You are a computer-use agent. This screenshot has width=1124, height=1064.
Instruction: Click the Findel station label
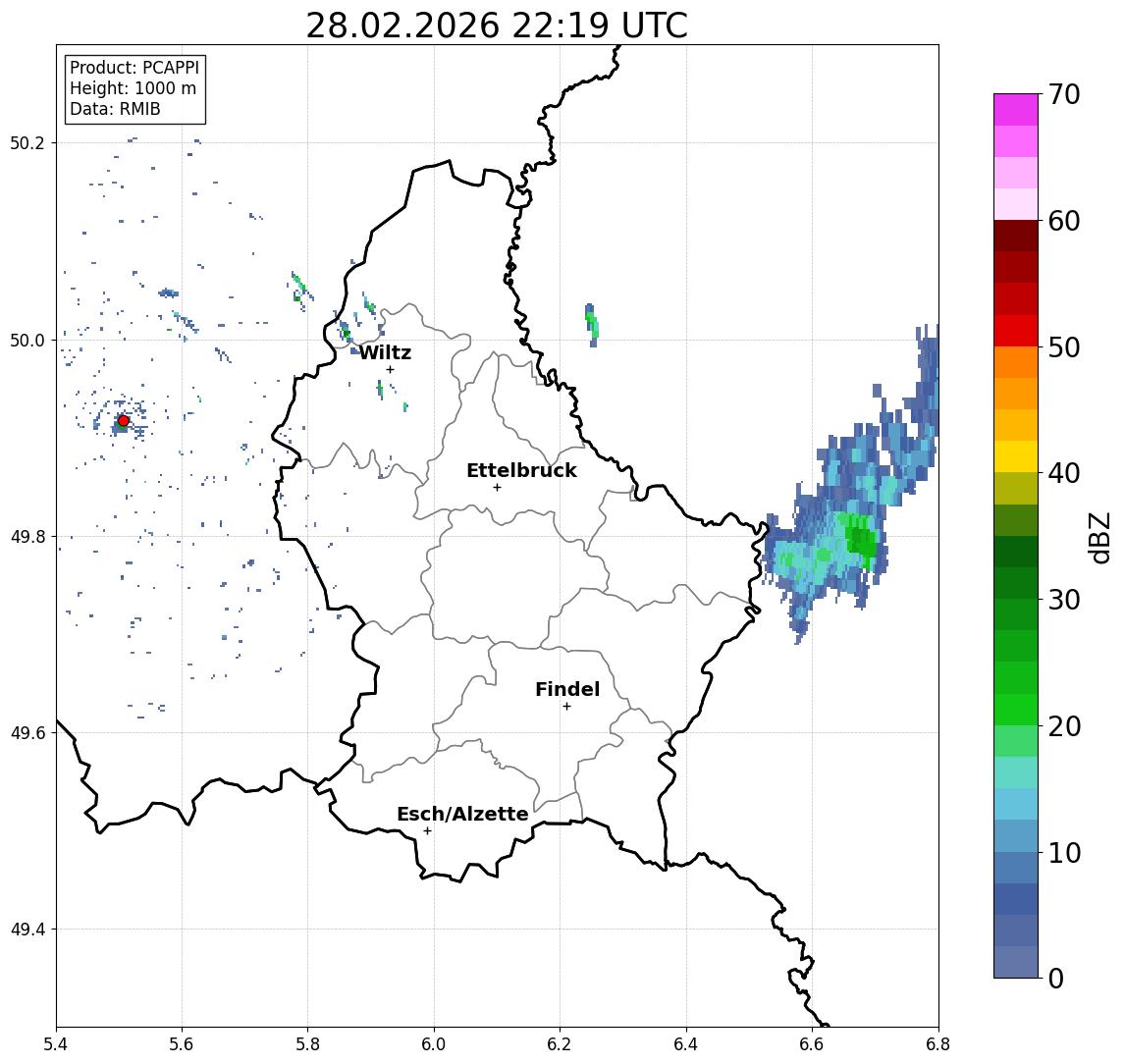[x=567, y=689]
